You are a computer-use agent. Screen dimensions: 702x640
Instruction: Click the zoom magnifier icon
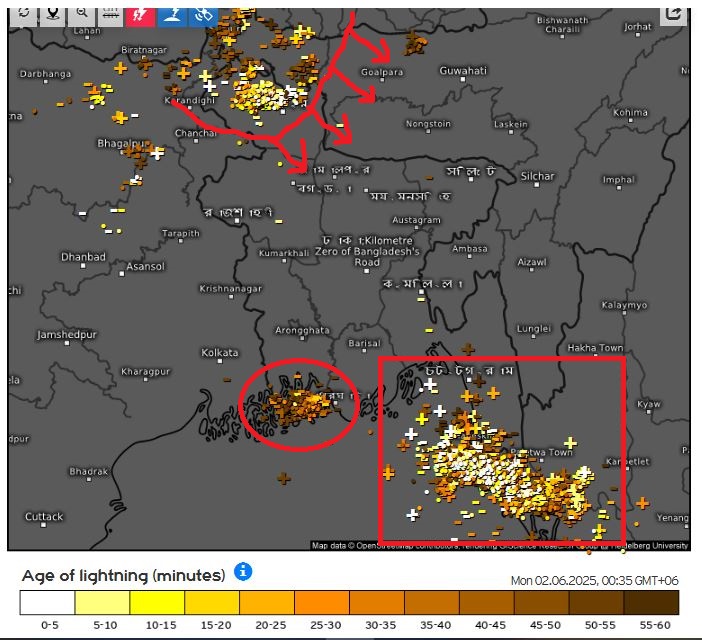tap(81, 15)
